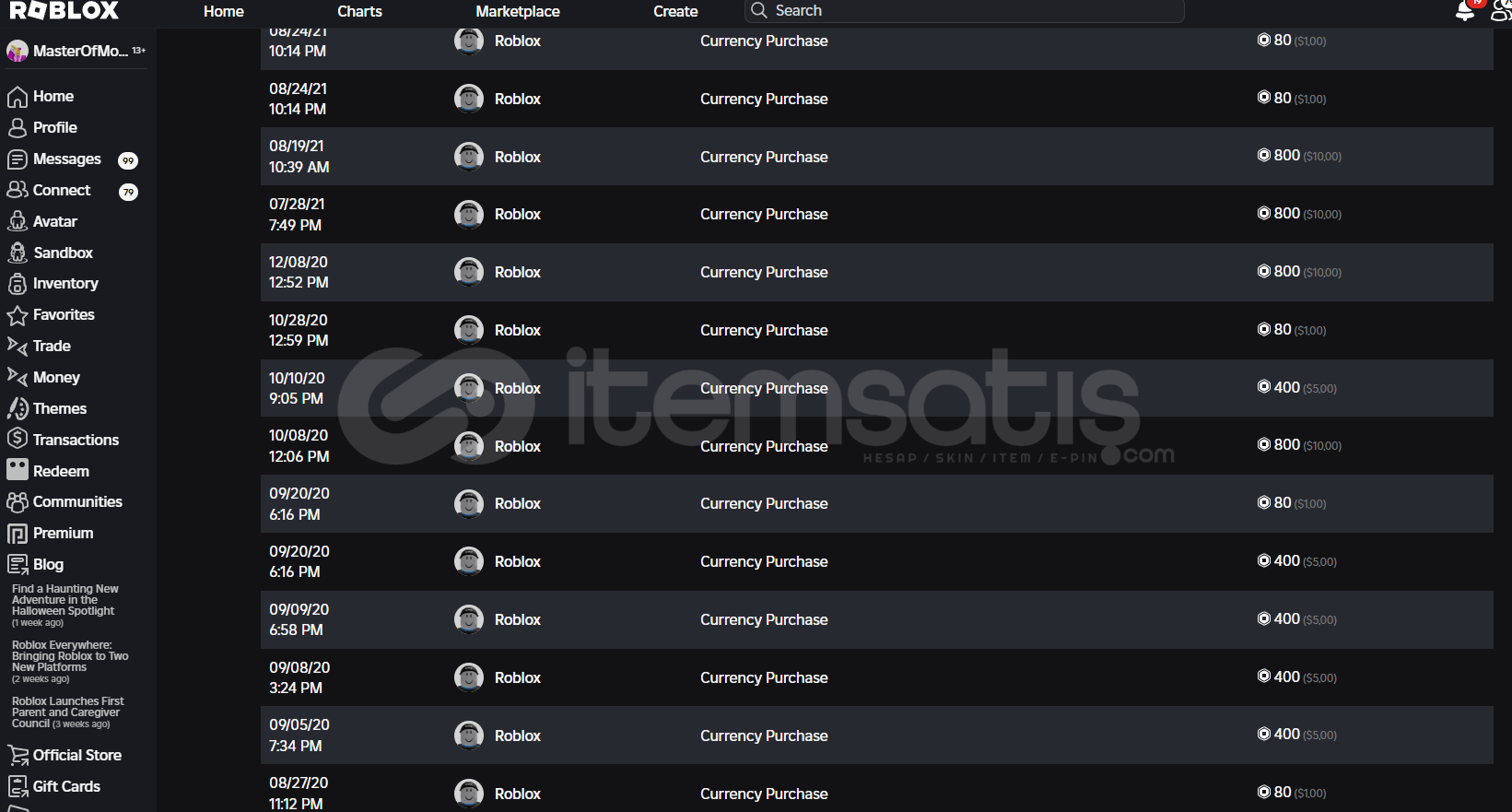This screenshot has height=812, width=1512.
Task: Click the Avatar icon in sidebar
Action: point(18,221)
